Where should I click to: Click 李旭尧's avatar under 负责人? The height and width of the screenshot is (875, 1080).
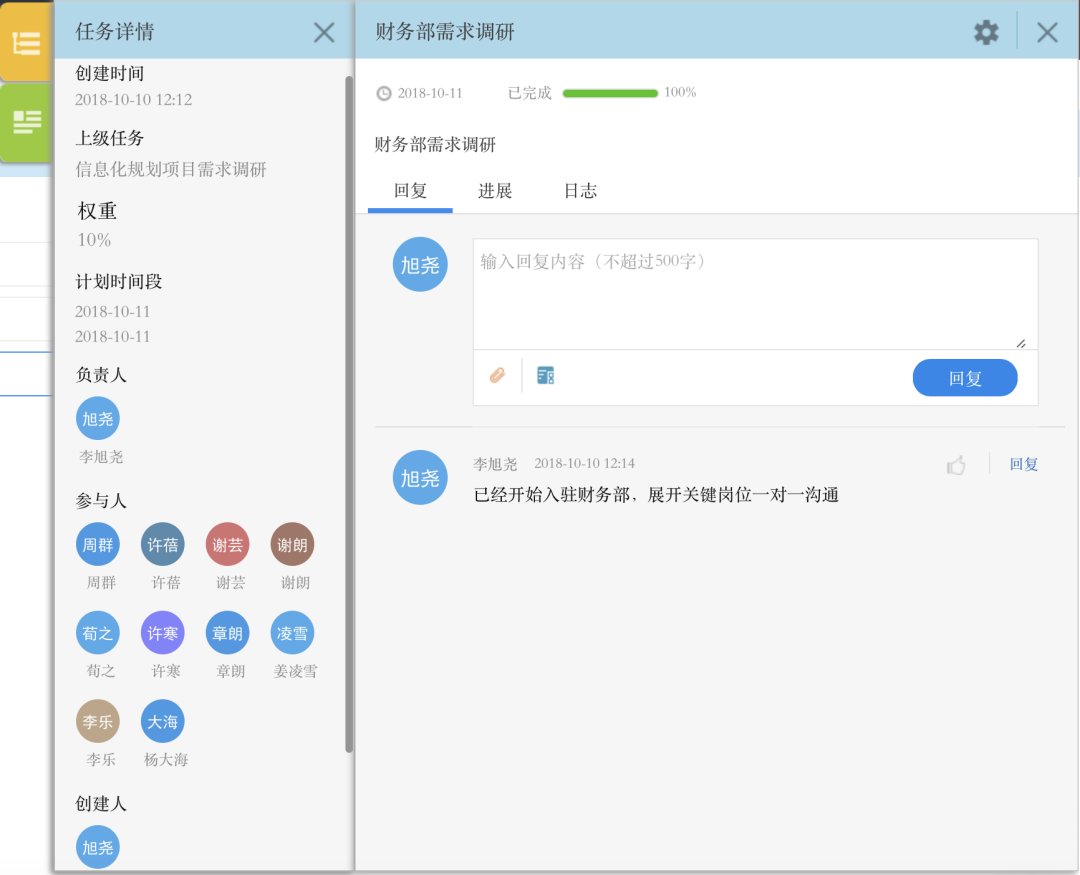(97, 418)
